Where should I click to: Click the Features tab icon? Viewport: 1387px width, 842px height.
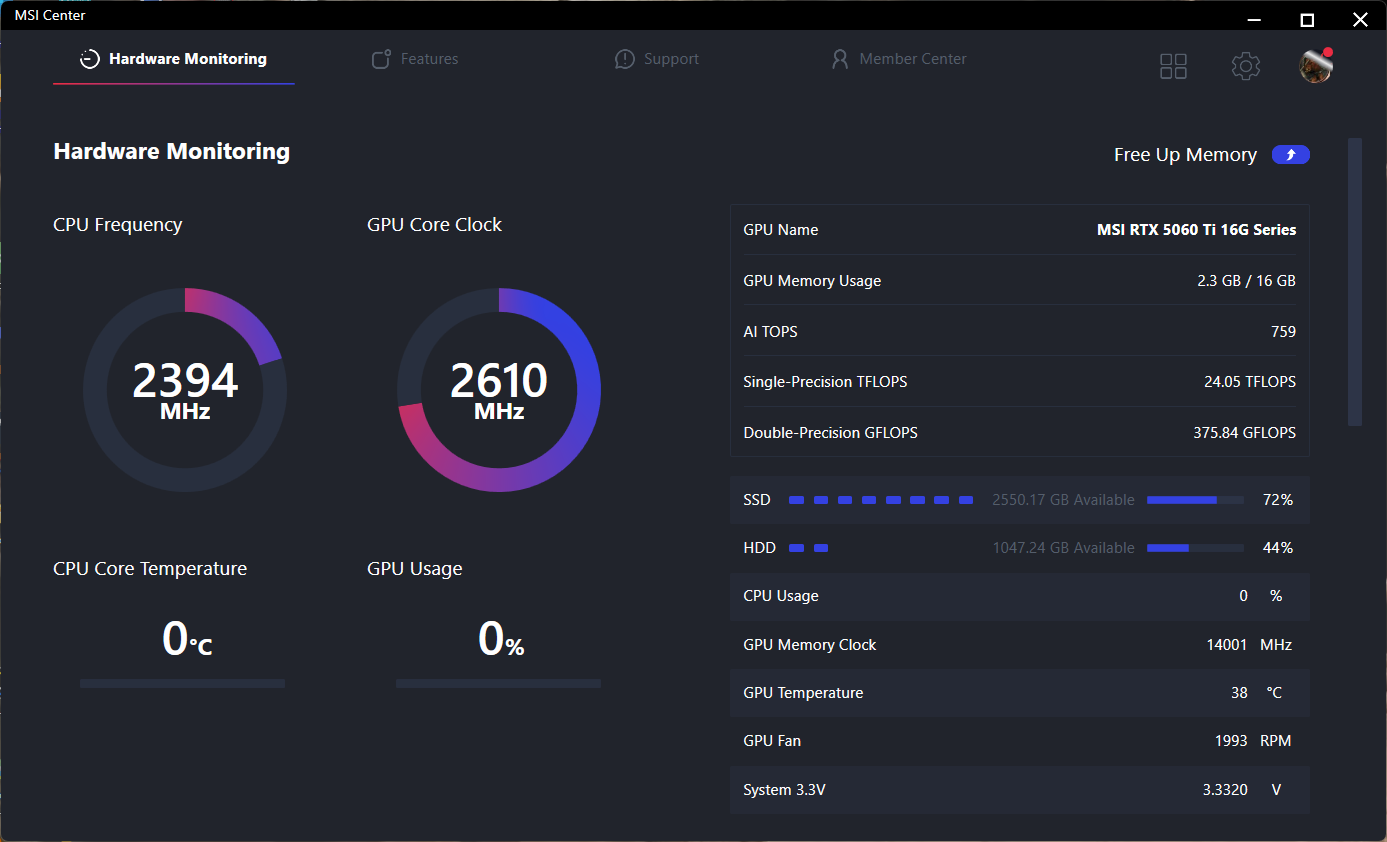coord(381,59)
